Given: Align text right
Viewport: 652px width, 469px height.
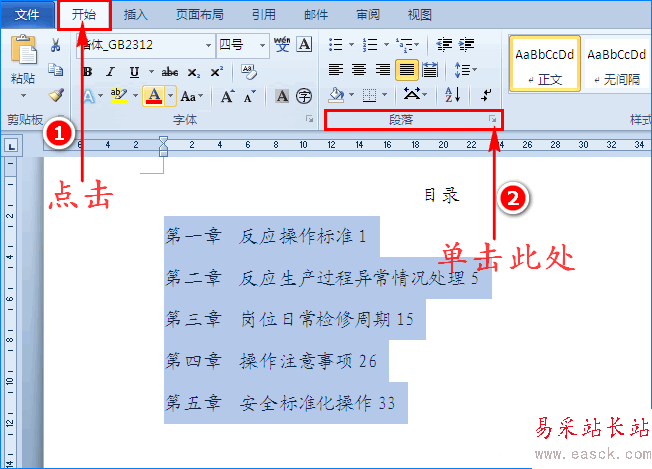Looking at the screenshot, I should [383, 69].
